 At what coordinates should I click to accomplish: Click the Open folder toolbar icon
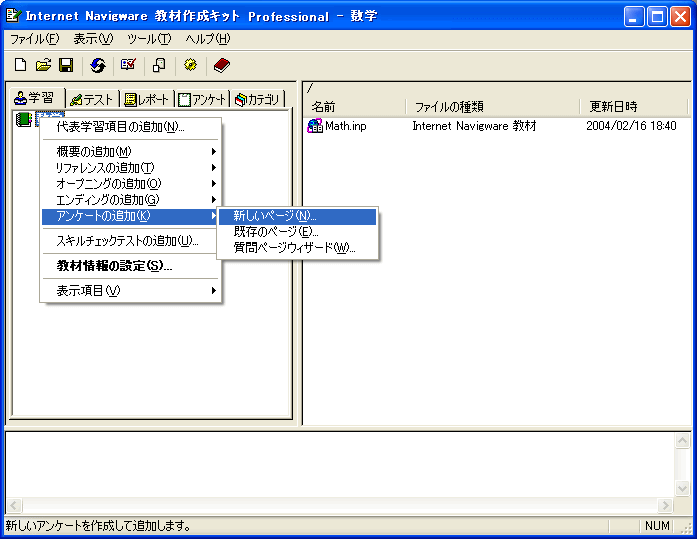click(44, 65)
